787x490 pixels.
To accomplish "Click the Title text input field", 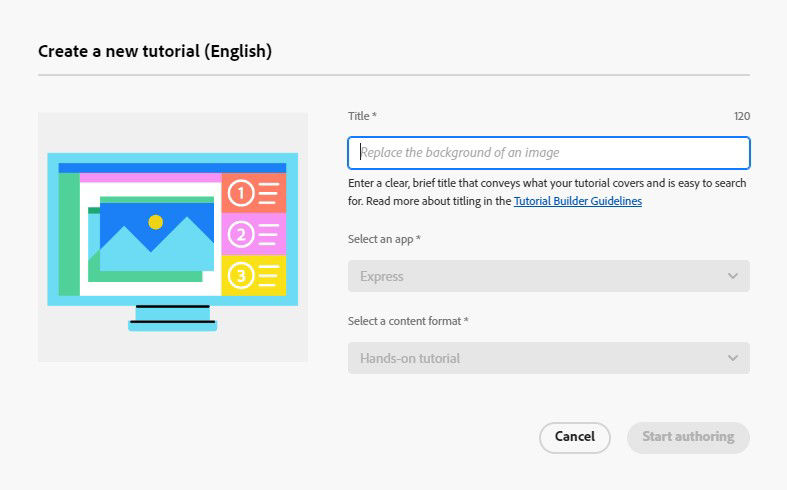I will (x=548, y=153).
